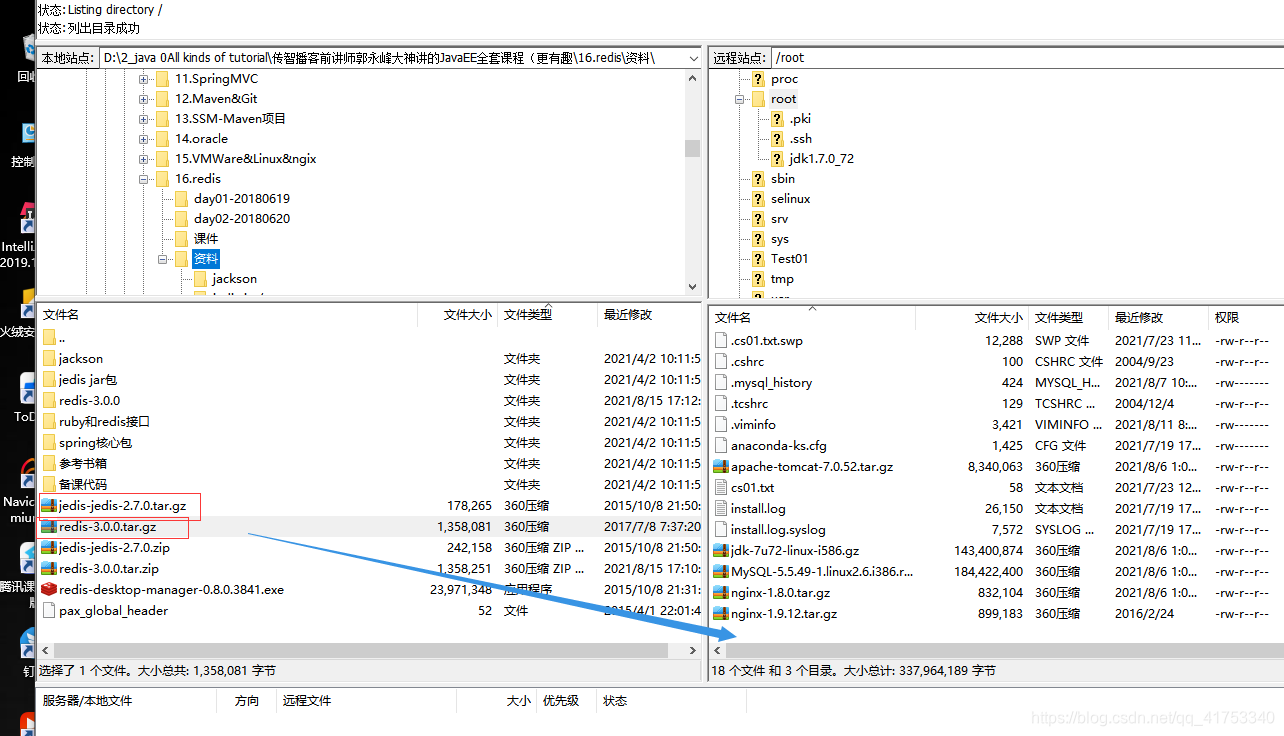The height and width of the screenshot is (736, 1284).
Task: Click the ruby和redis接口 folder icon
Action: click(x=49, y=422)
